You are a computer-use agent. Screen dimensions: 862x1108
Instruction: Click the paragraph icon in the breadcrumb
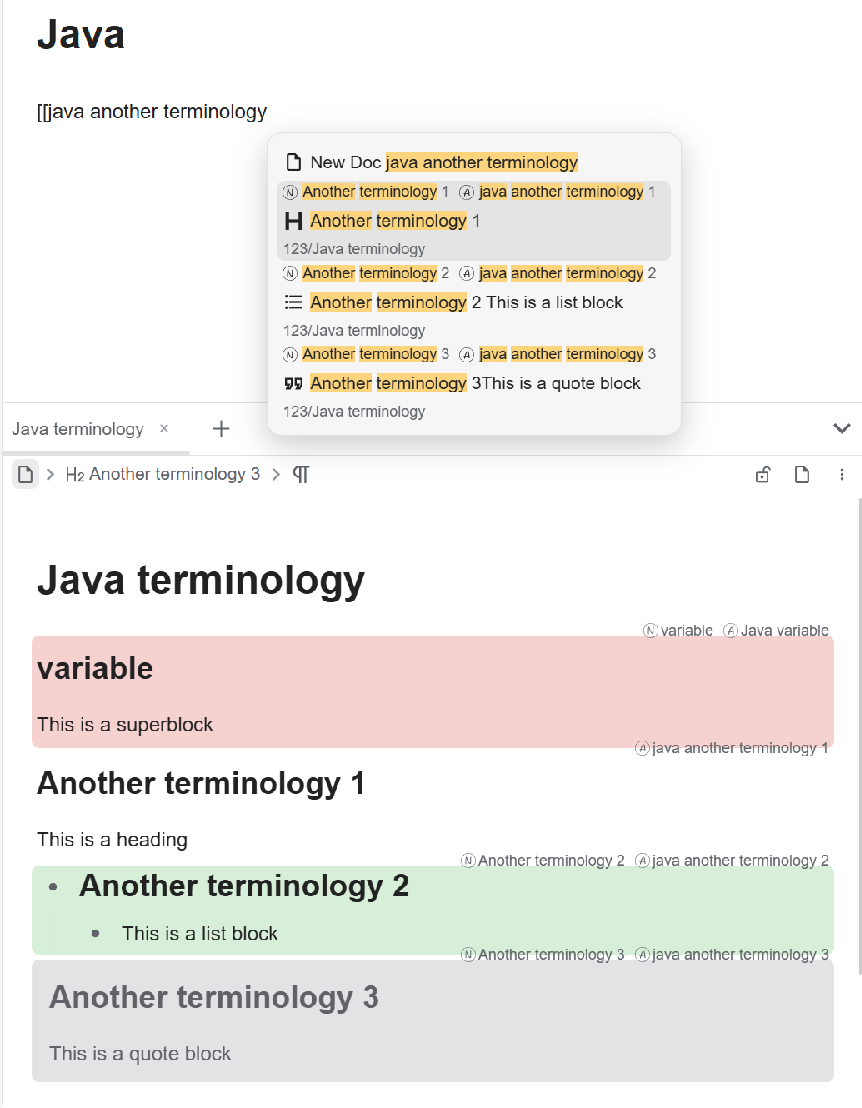click(301, 474)
